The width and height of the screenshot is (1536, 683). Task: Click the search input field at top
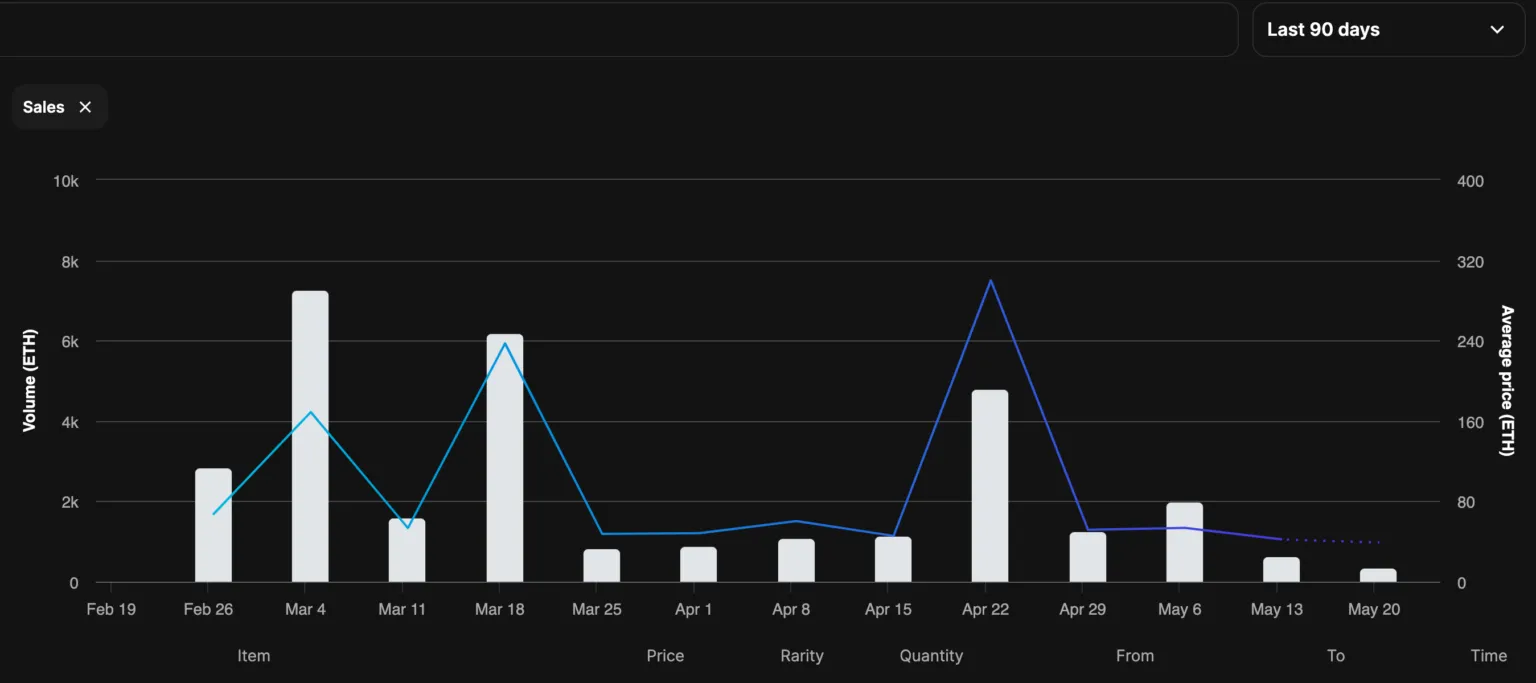pos(619,30)
